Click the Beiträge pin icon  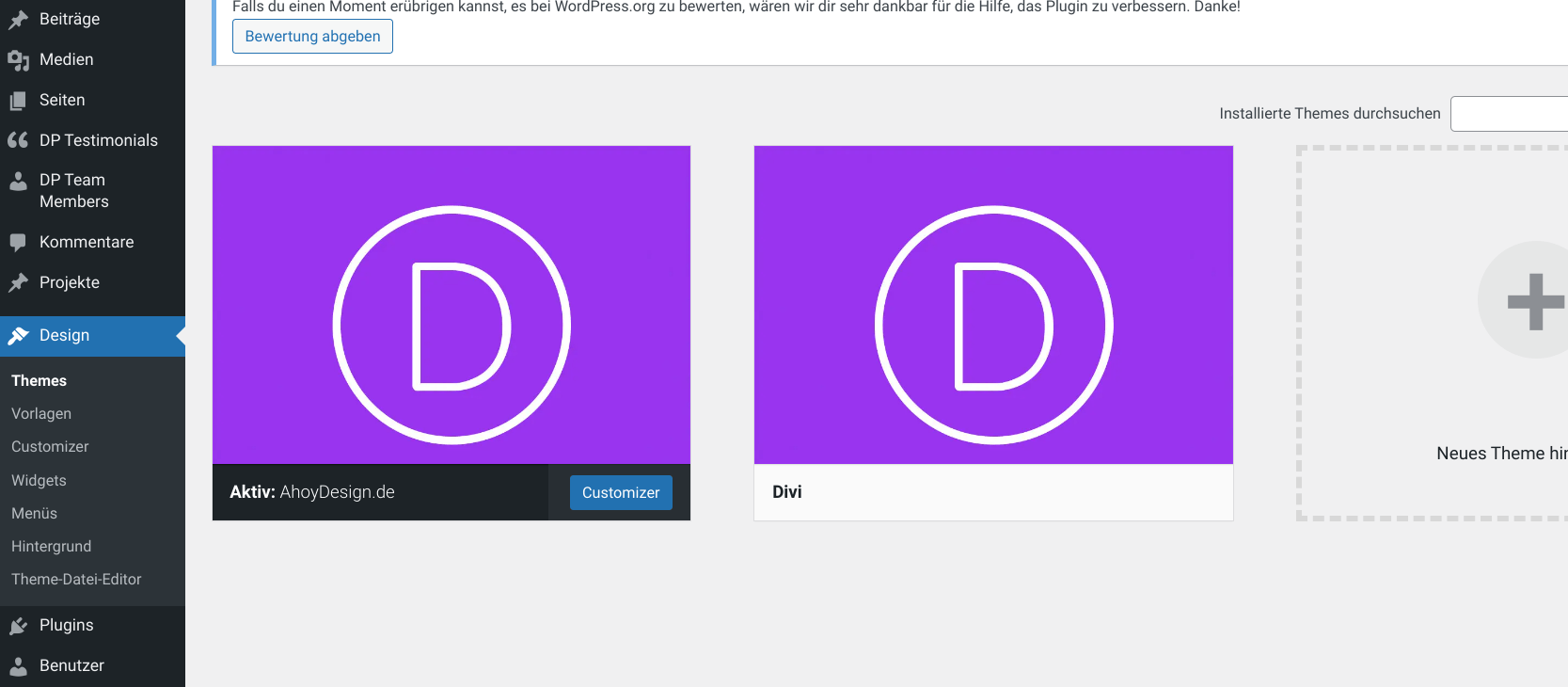(x=18, y=20)
